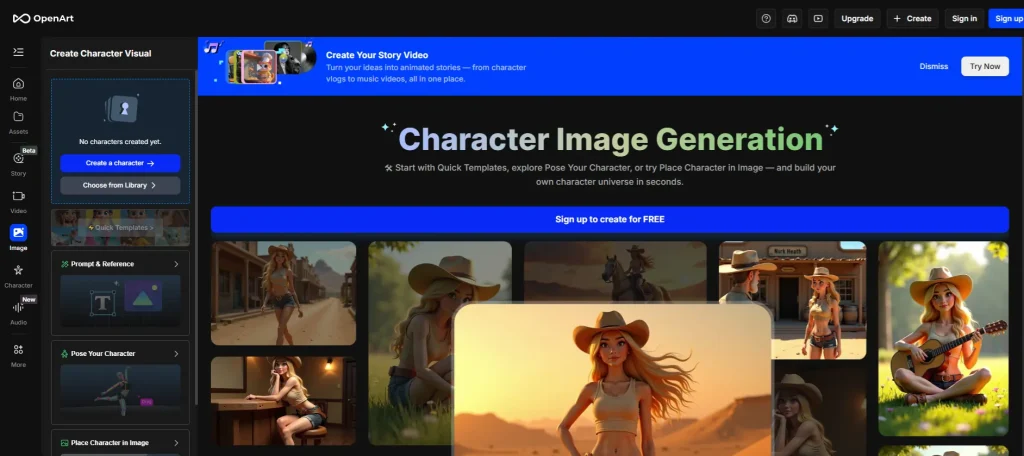Screen dimensions: 1024x456
Task: Open Assets folder in sidebar
Action: (18, 123)
